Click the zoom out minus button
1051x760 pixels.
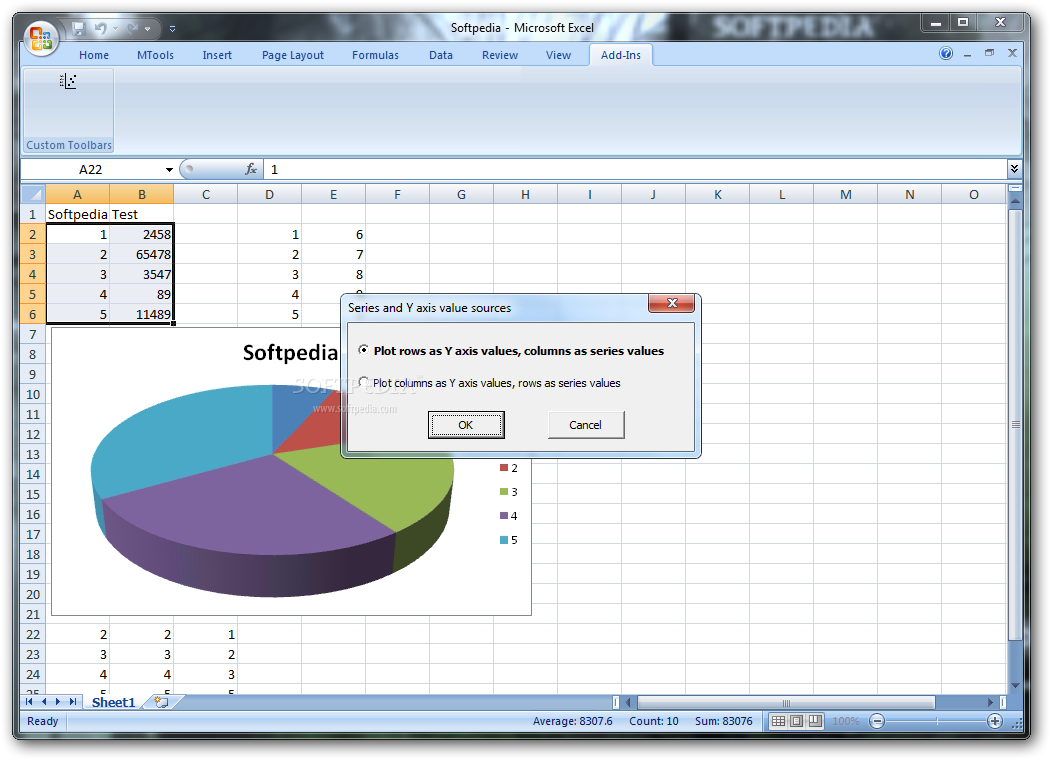[877, 721]
